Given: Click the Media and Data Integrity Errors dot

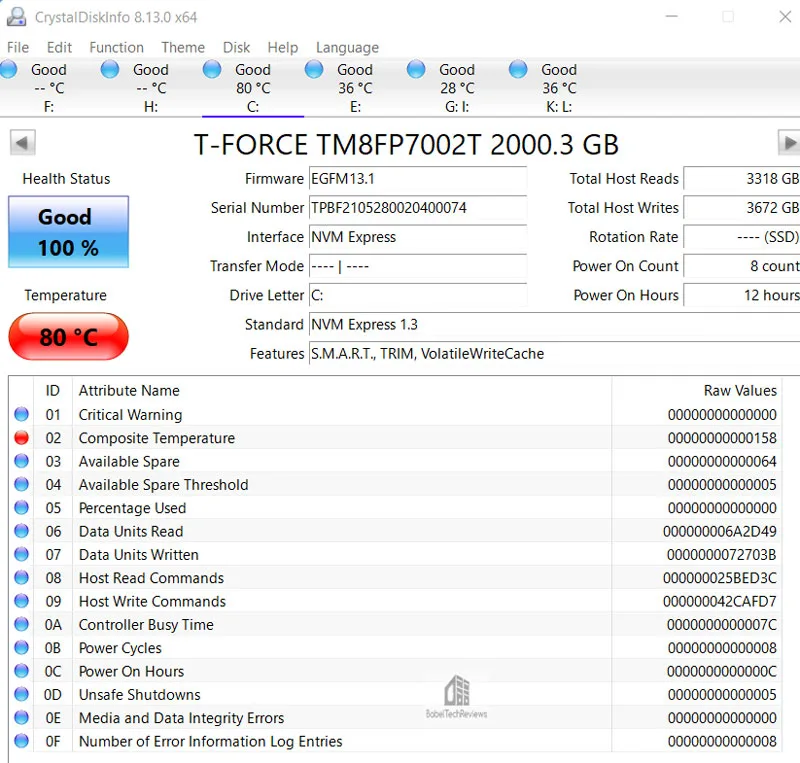Looking at the screenshot, I should tap(21, 717).
